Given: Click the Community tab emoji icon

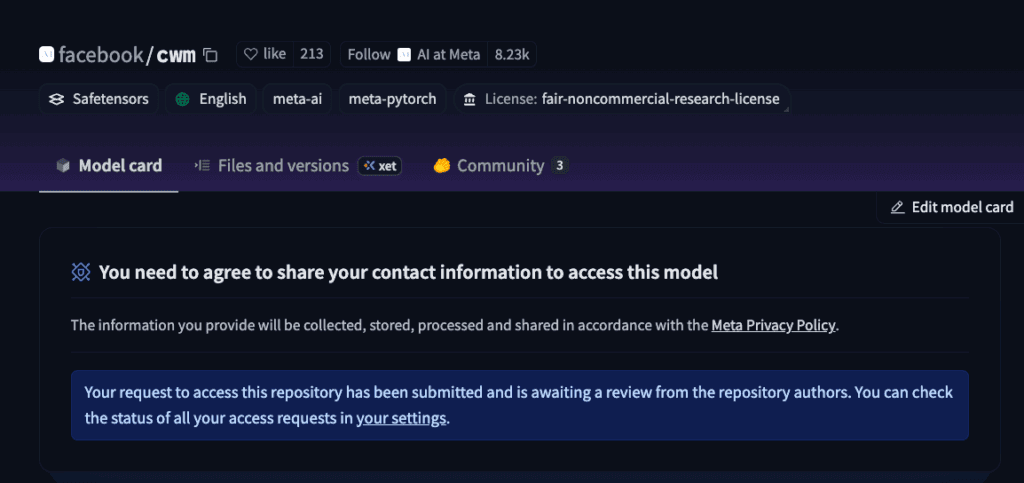Looking at the screenshot, I should pyautogui.click(x=442, y=166).
